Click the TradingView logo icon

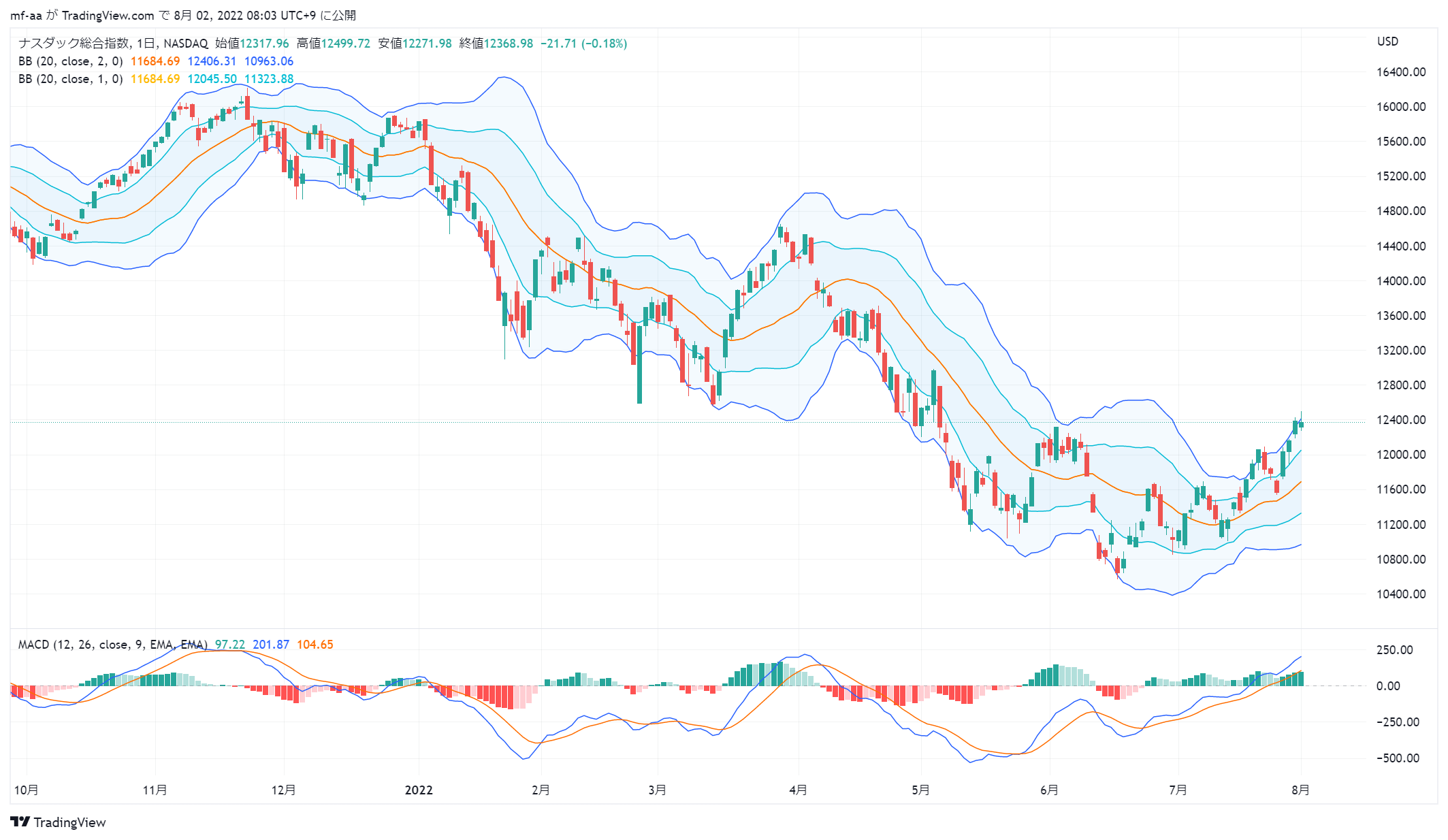(20, 822)
